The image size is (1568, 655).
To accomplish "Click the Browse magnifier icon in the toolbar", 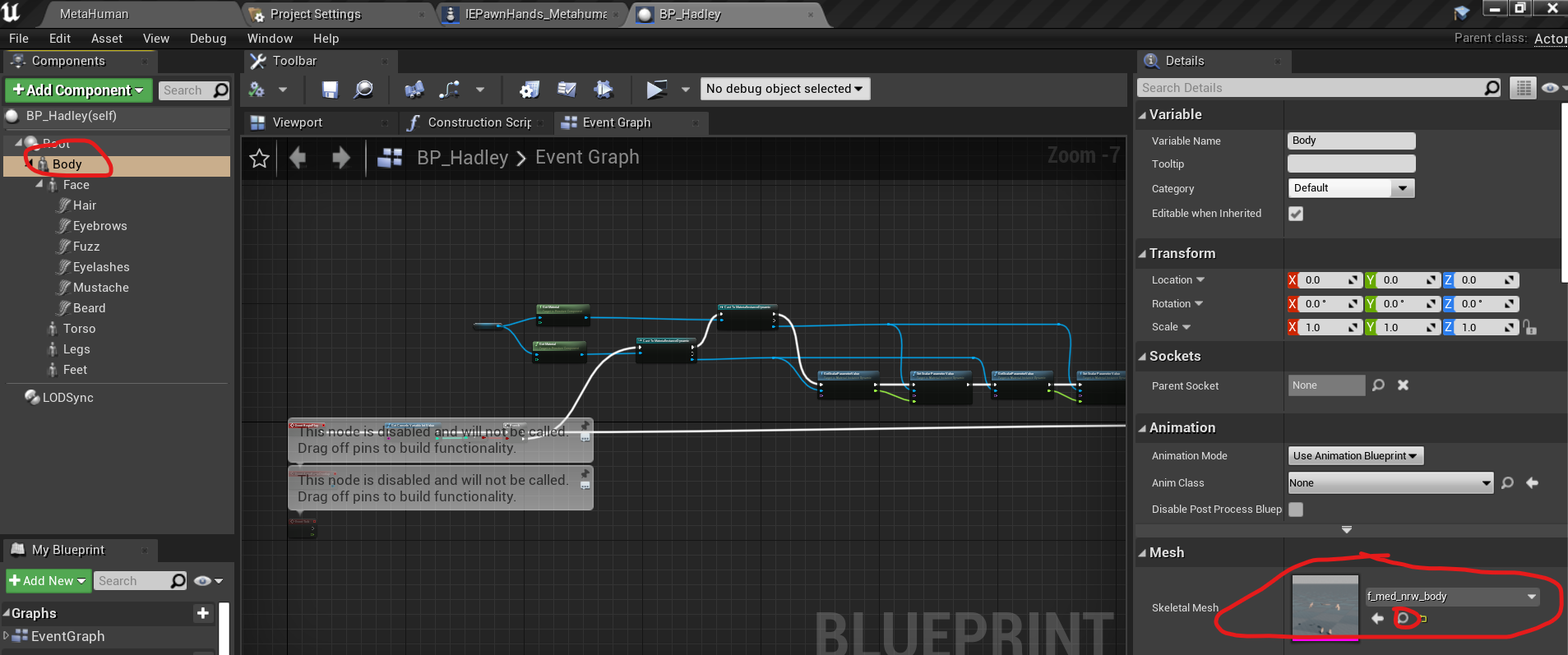I will tap(363, 90).
